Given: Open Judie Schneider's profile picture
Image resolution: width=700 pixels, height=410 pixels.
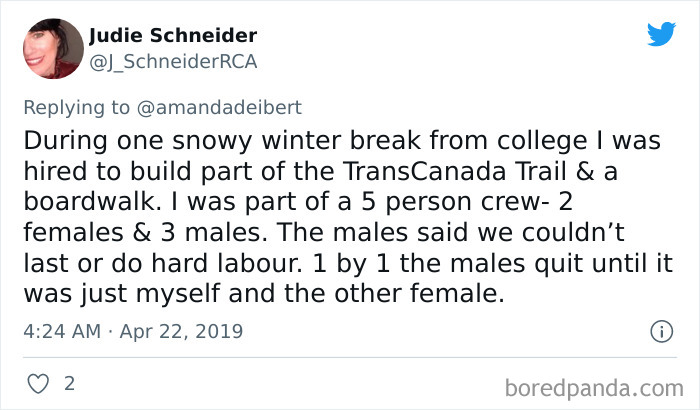Looking at the screenshot, I should click(x=51, y=48).
